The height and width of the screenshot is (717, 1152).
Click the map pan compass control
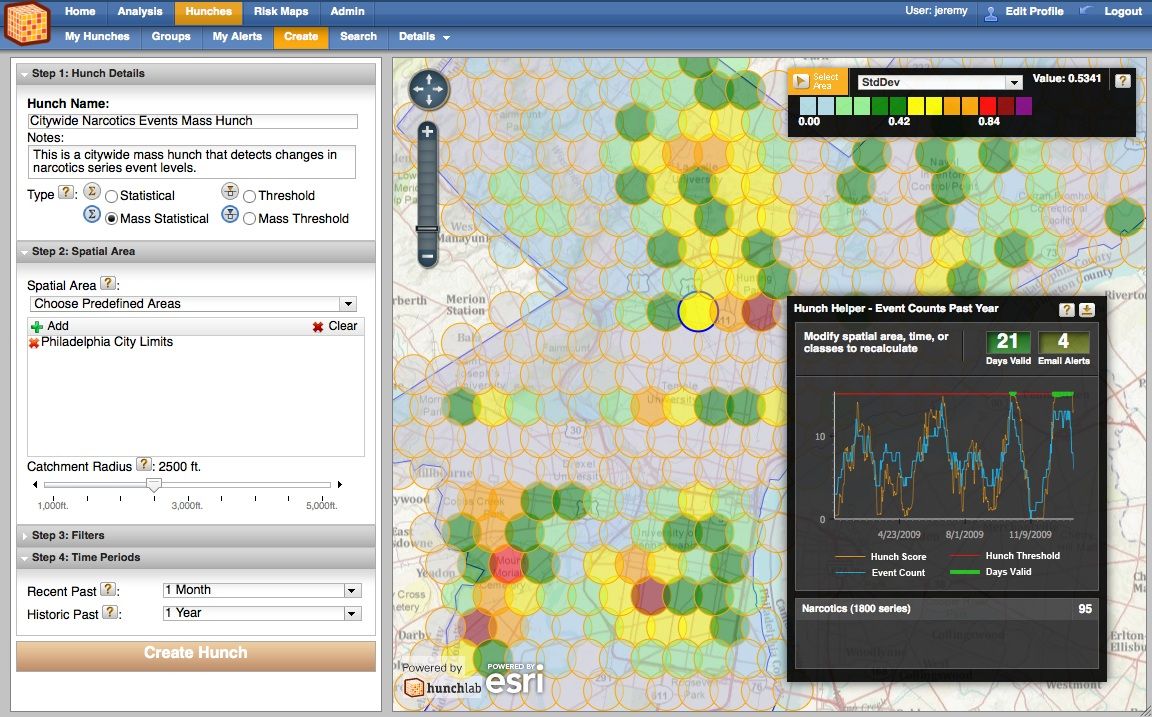428,88
